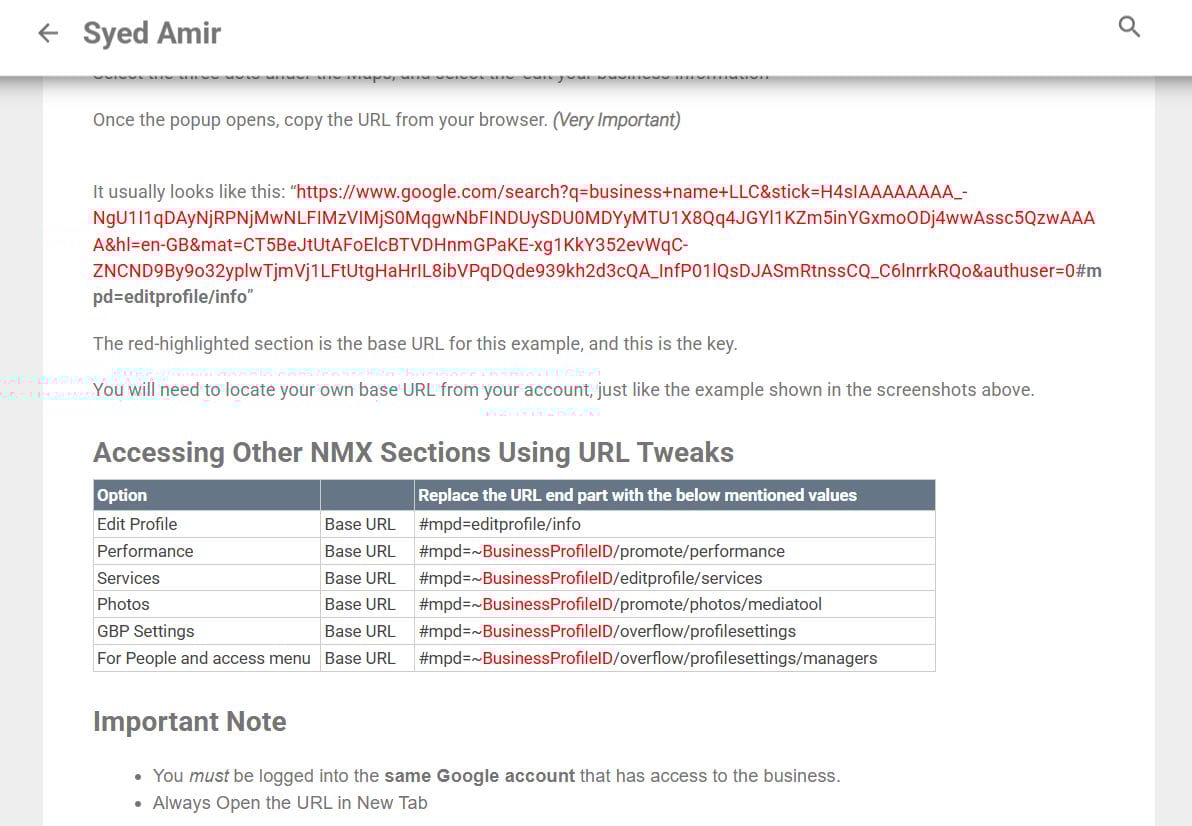Click the back arrow icon
This screenshot has width=1192, height=826.
click(48, 33)
